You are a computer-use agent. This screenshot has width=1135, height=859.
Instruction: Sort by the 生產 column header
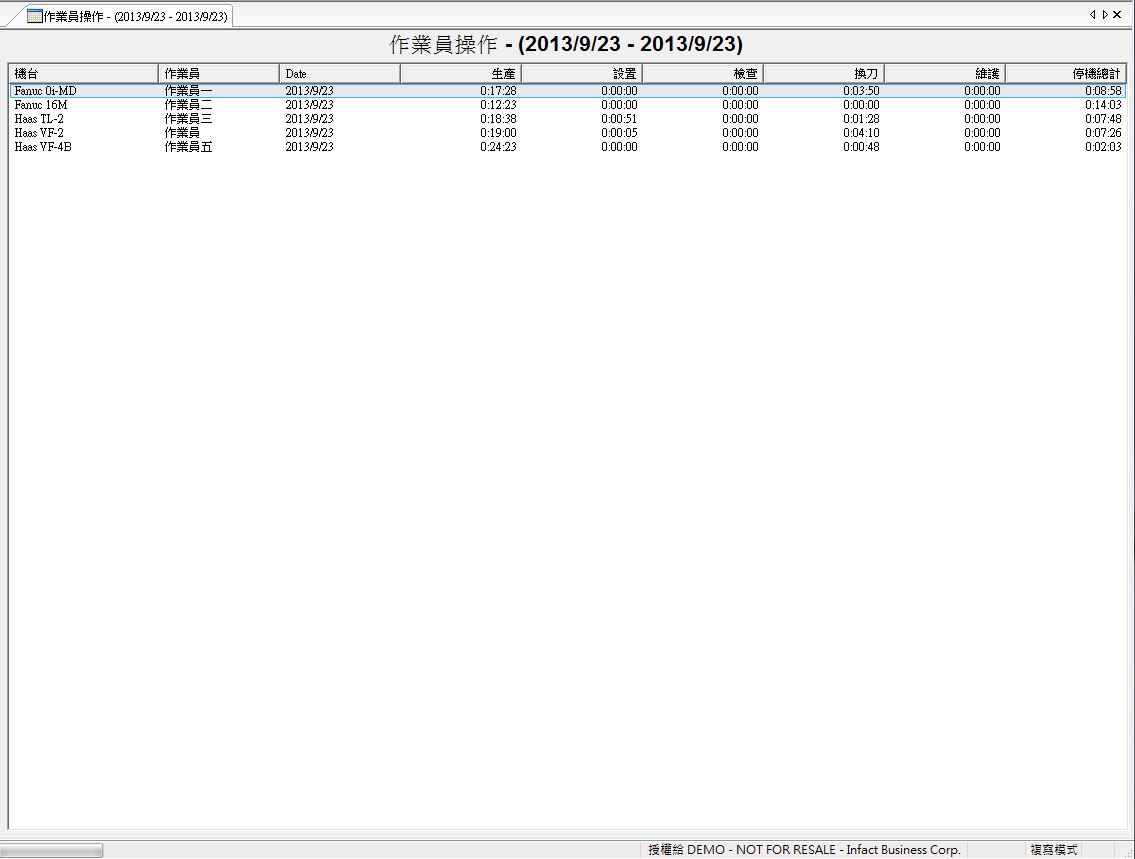(x=460, y=73)
